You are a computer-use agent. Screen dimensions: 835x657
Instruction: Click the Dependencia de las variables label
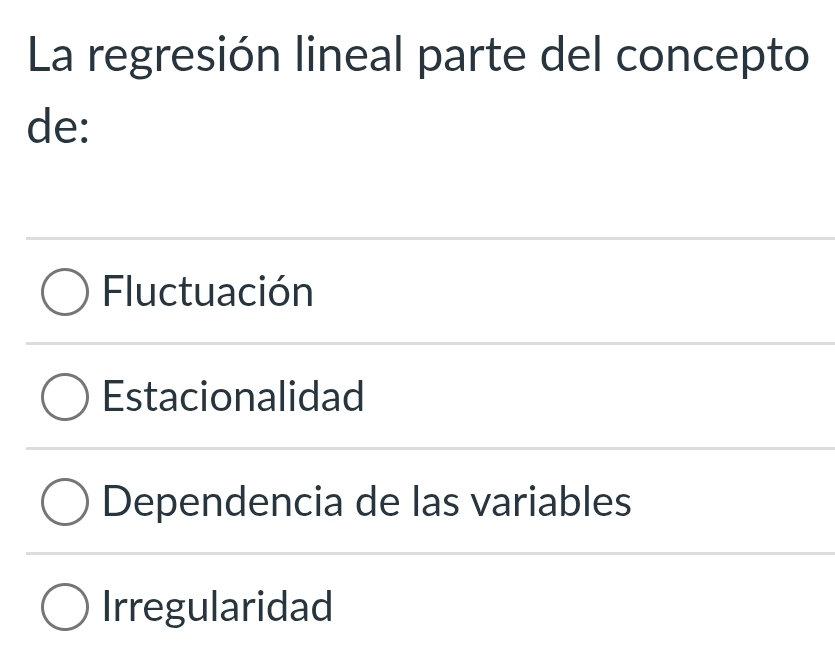click(x=366, y=502)
